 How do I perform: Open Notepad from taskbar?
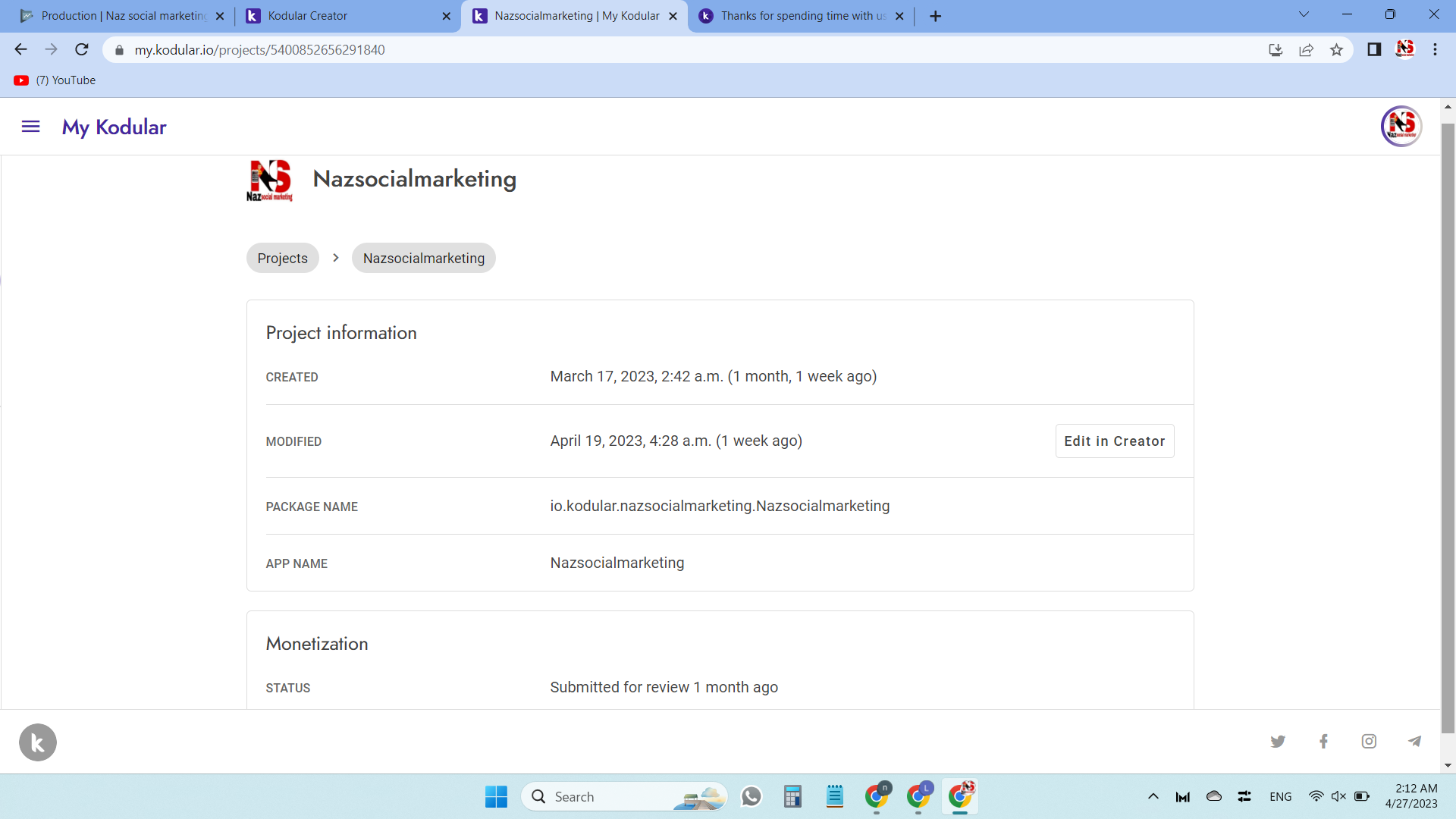[x=835, y=797]
